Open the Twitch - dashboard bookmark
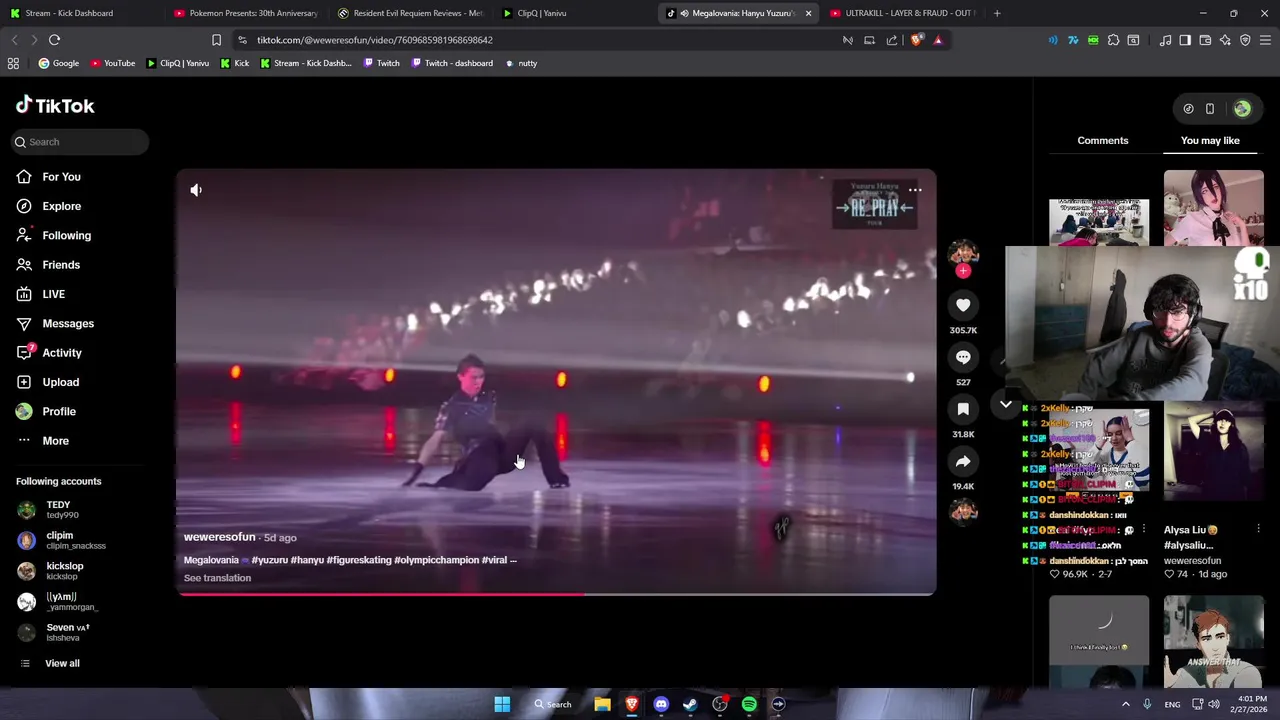This screenshot has height=720, width=1280. (x=452, y=63)
